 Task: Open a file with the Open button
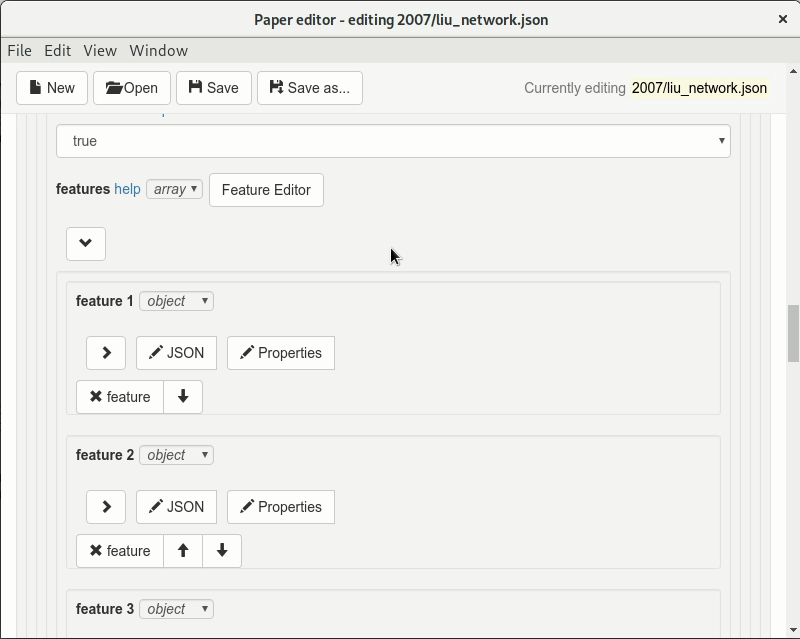click(x=132, y=88)
